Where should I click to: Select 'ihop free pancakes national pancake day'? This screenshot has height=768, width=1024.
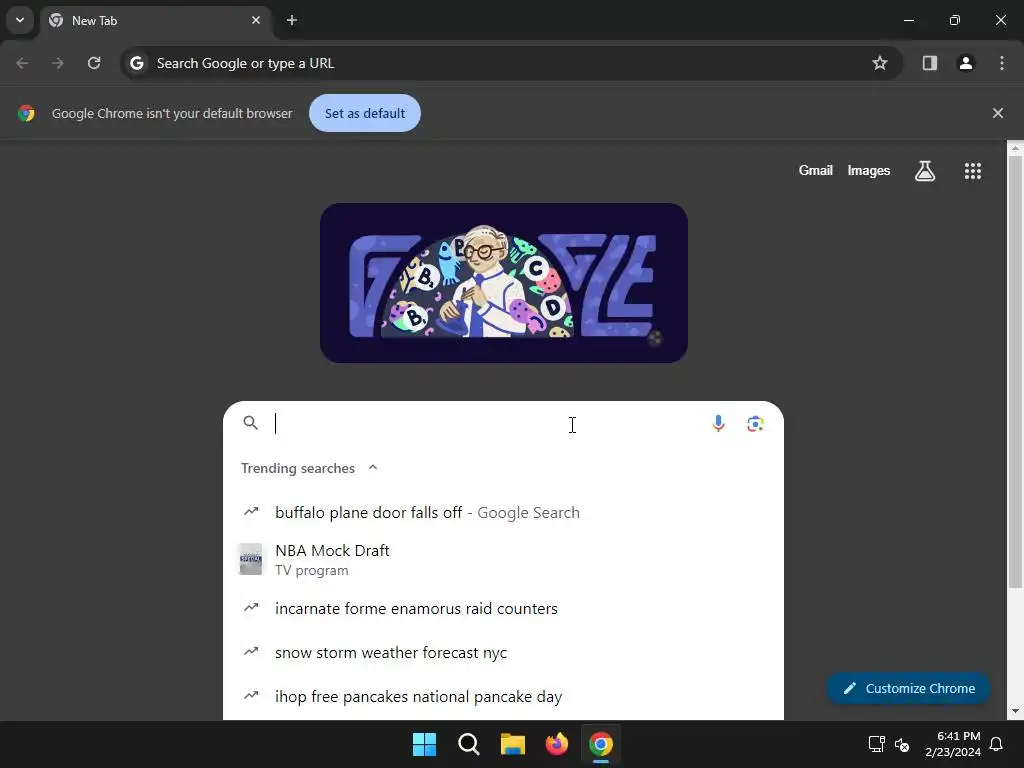503,697
